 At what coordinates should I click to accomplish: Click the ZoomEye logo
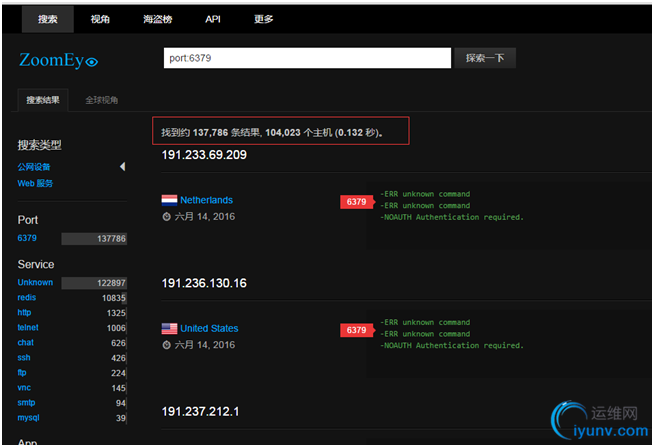click(x=58, y=60)
